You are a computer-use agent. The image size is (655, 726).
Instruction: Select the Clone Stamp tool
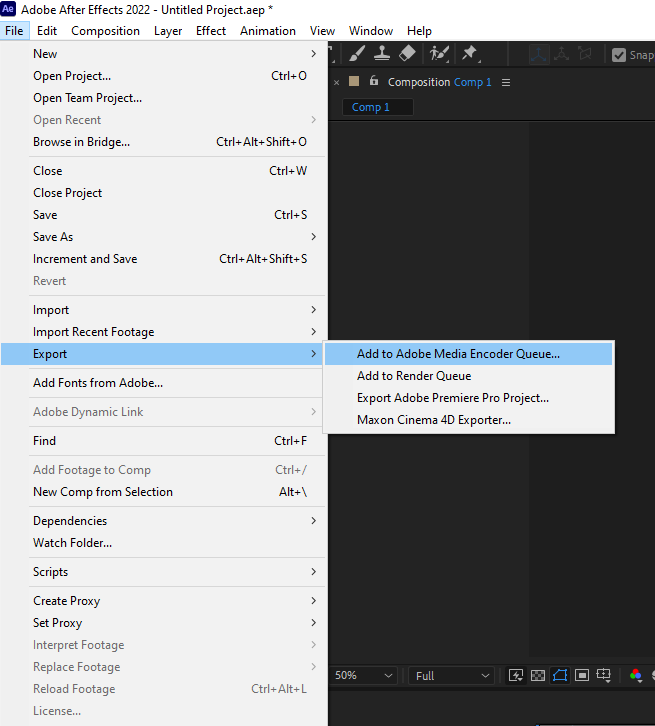point(381,54)
